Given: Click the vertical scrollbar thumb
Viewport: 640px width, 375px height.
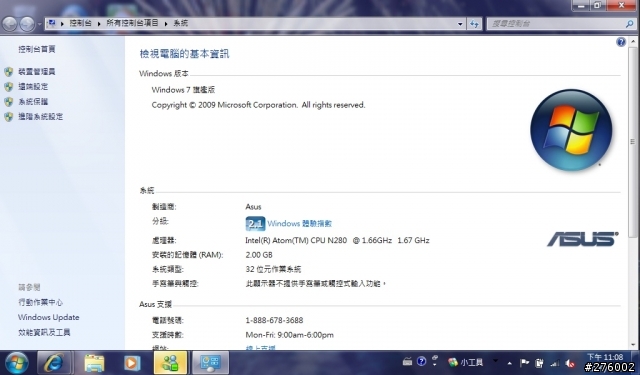Looking at the screenshot, I should coord(633,141).
